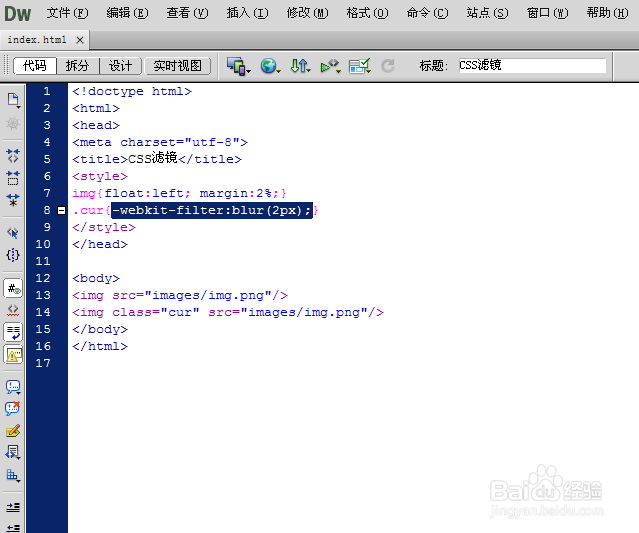This screenshot has height=533, width=639.
Task: Click the refresh design view icon
Action: click(388, 66)
